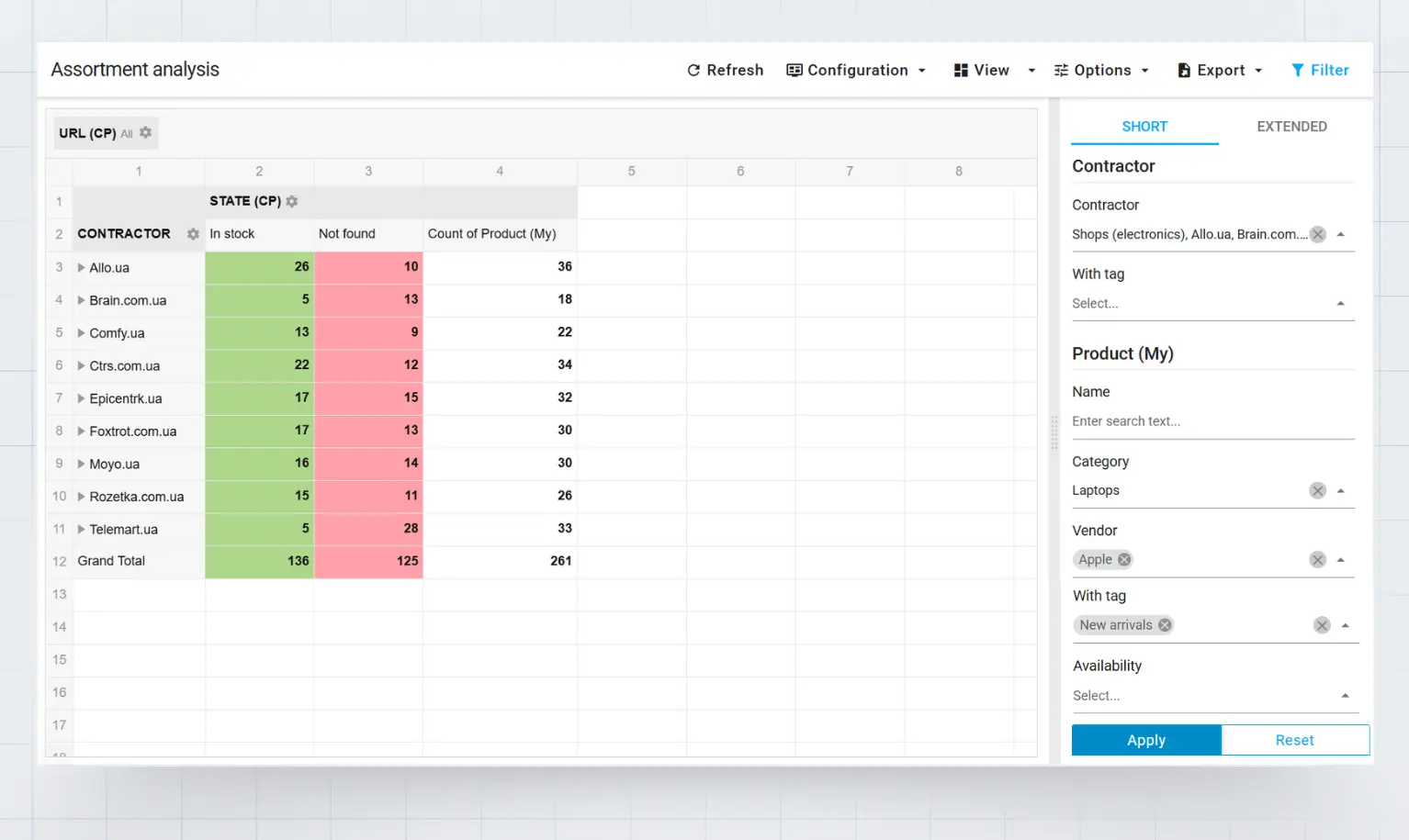Clear the Contractor filter selection
The height and width of the screenshot is (840, 1409).
1317,234
